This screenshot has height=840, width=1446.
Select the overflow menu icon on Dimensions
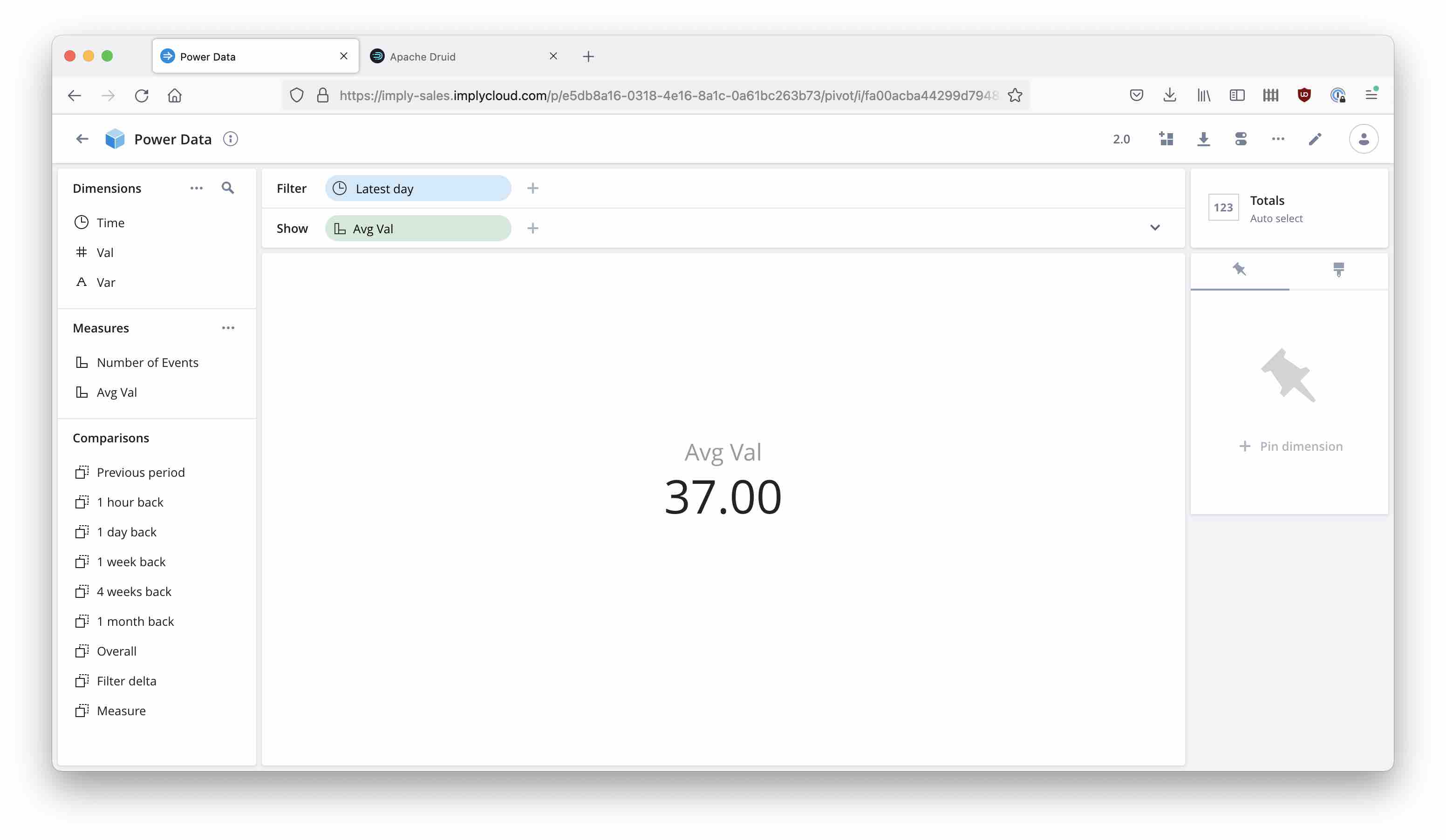196,188
